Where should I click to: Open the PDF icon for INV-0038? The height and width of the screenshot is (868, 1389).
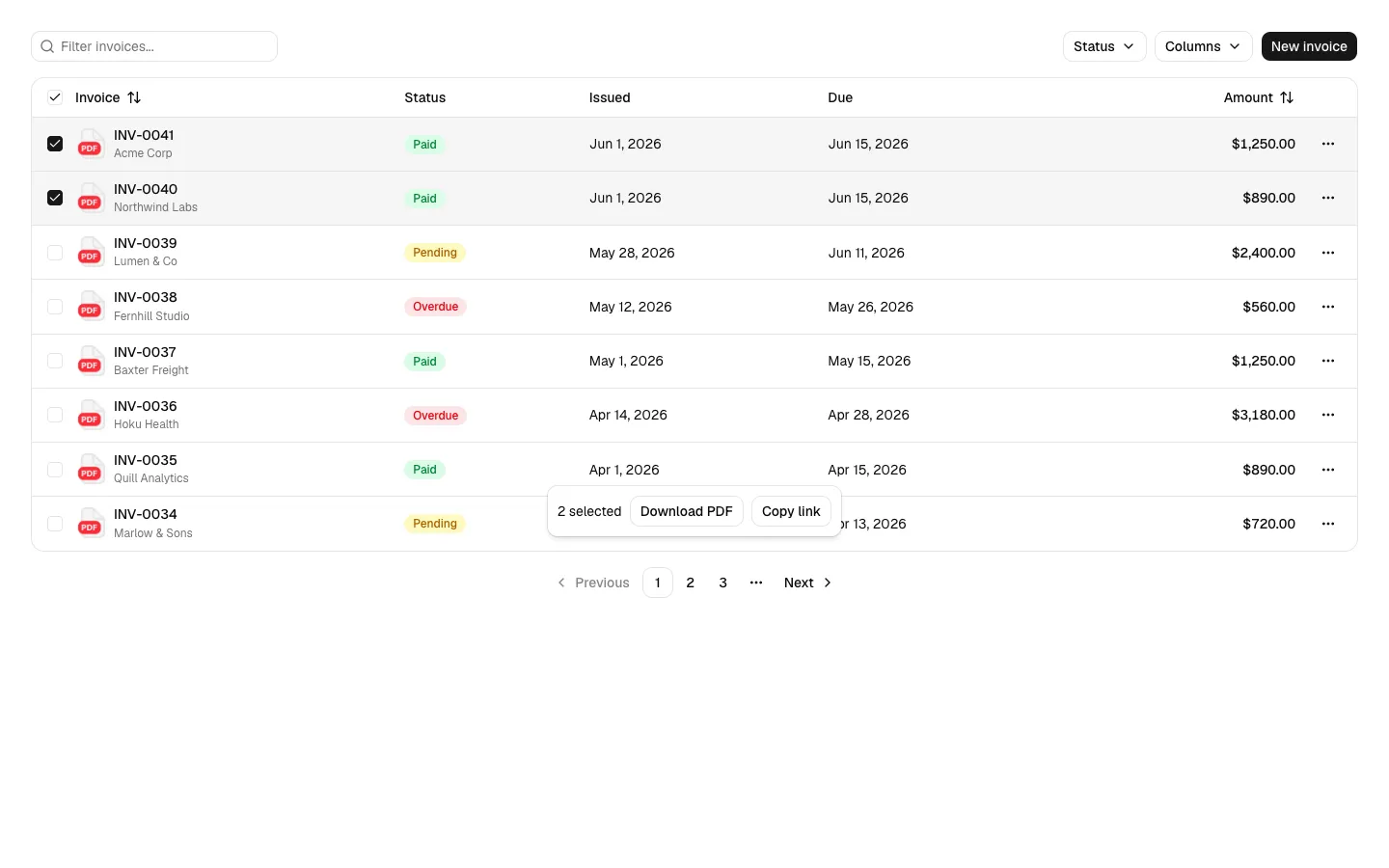(x=91, y=306)
